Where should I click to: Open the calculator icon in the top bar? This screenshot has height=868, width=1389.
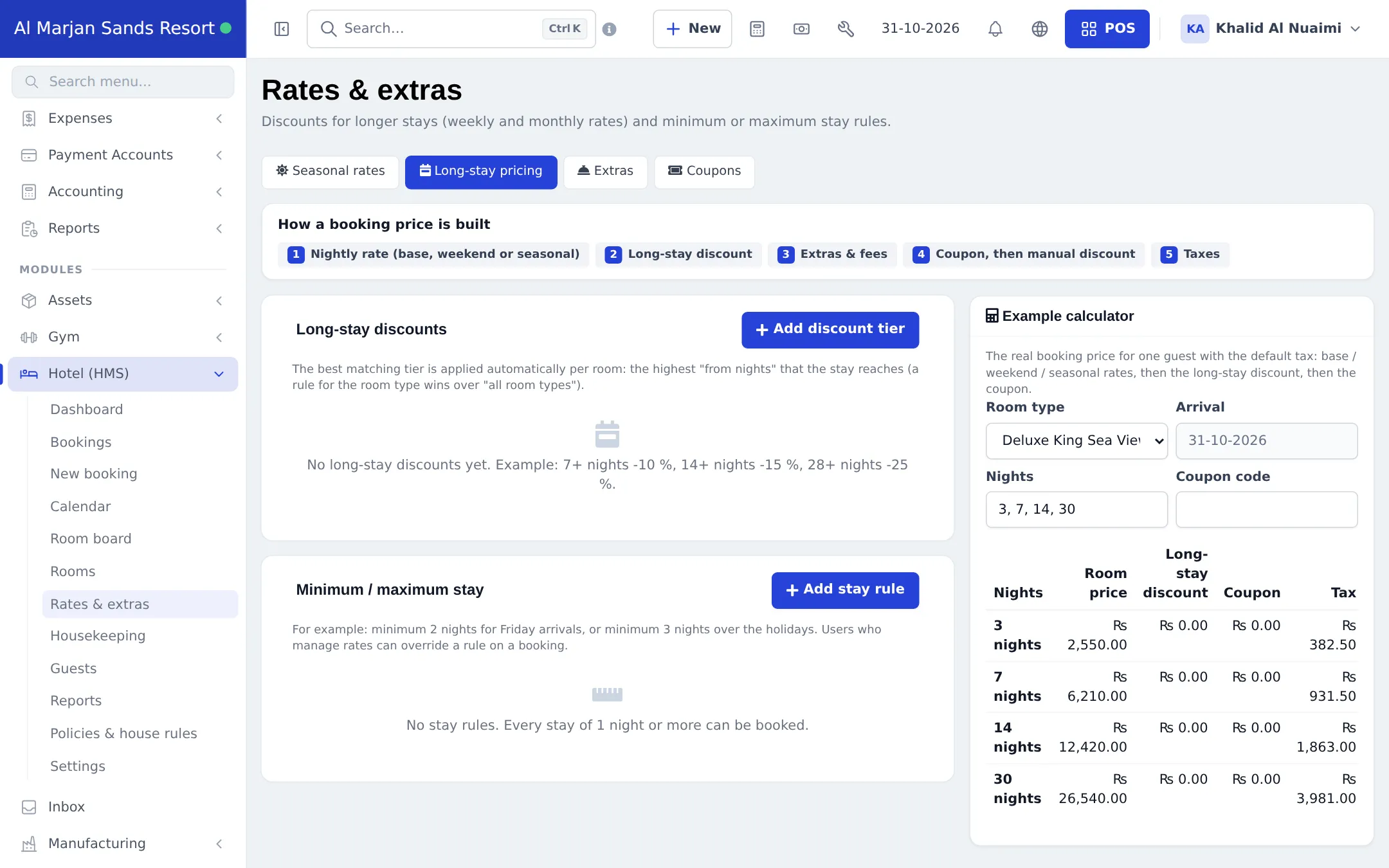pyautogui.click(x=757, y=29)
